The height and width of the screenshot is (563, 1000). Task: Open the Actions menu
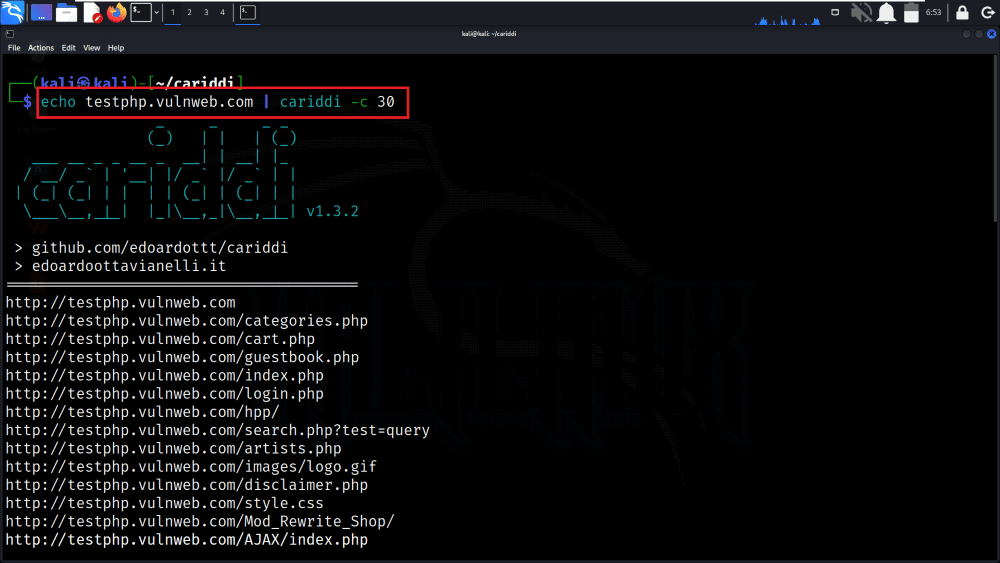click(41, 48)
